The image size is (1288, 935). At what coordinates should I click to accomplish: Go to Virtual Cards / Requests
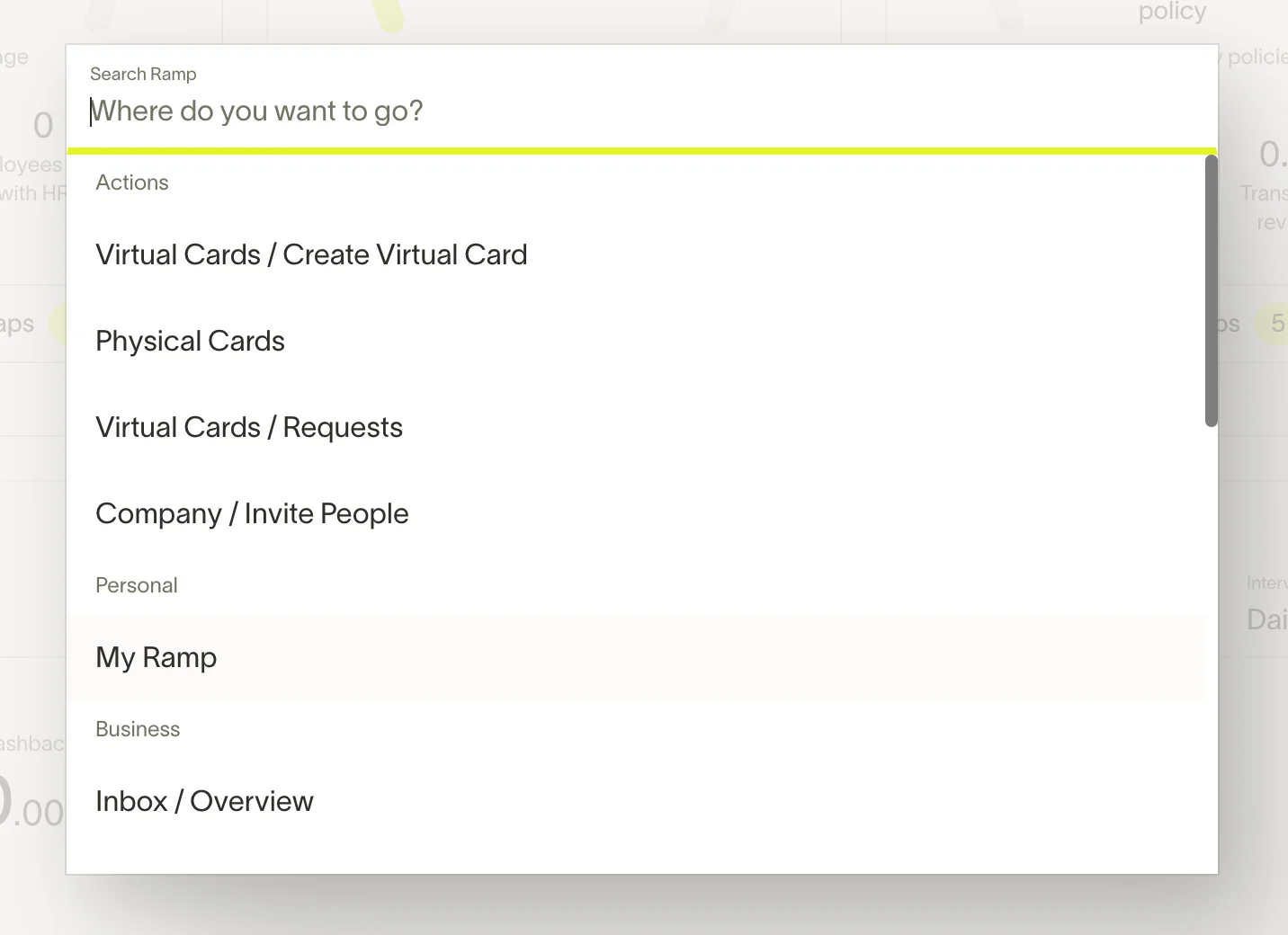[x=249, y=428]
